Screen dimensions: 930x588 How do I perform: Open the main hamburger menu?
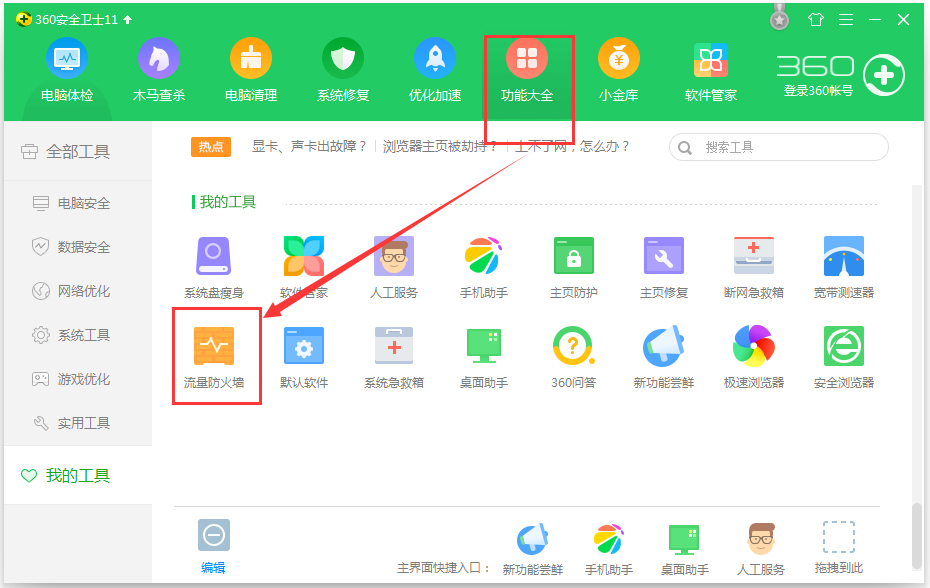(845, 17)
